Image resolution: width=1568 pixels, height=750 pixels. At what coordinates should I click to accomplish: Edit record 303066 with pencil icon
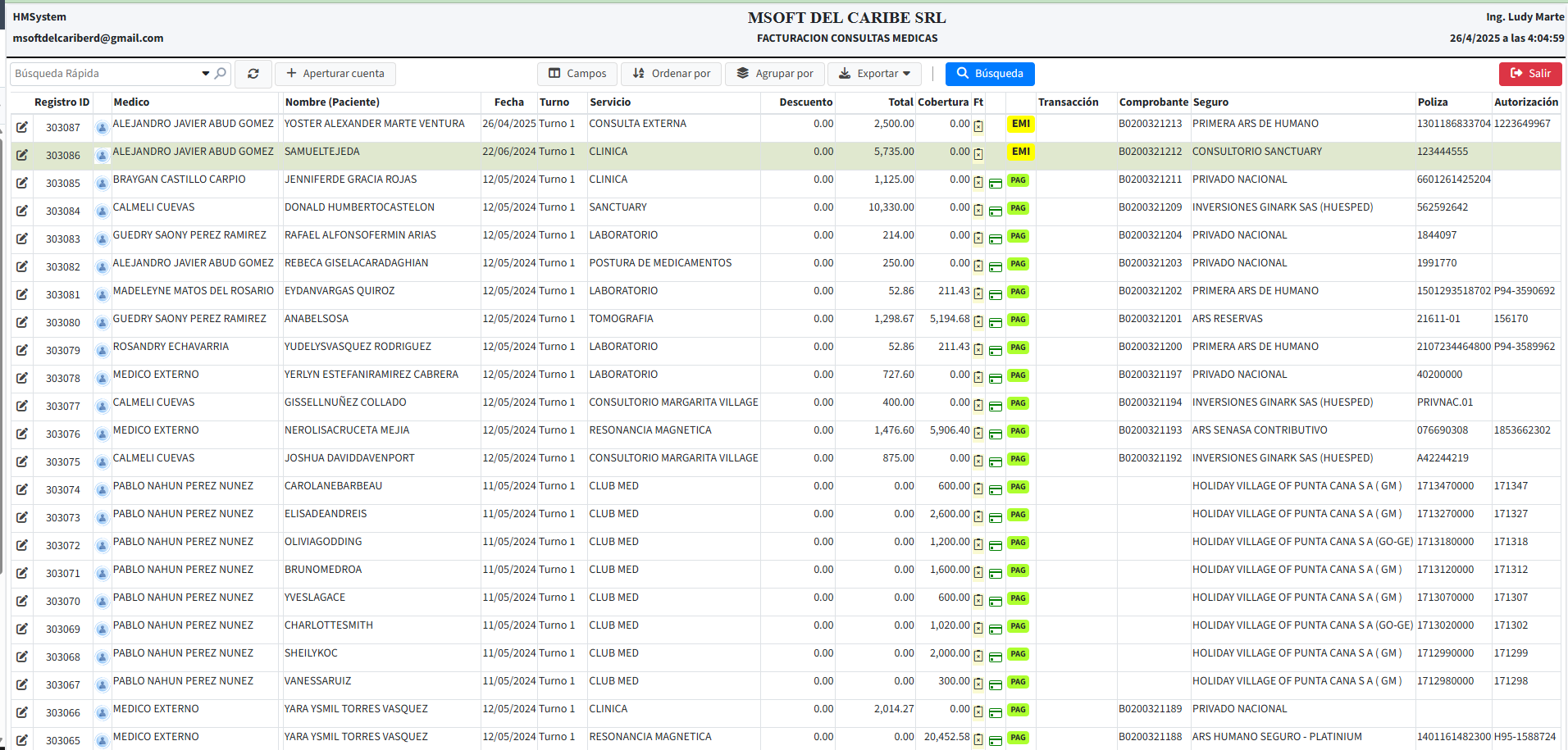[22, 712]
